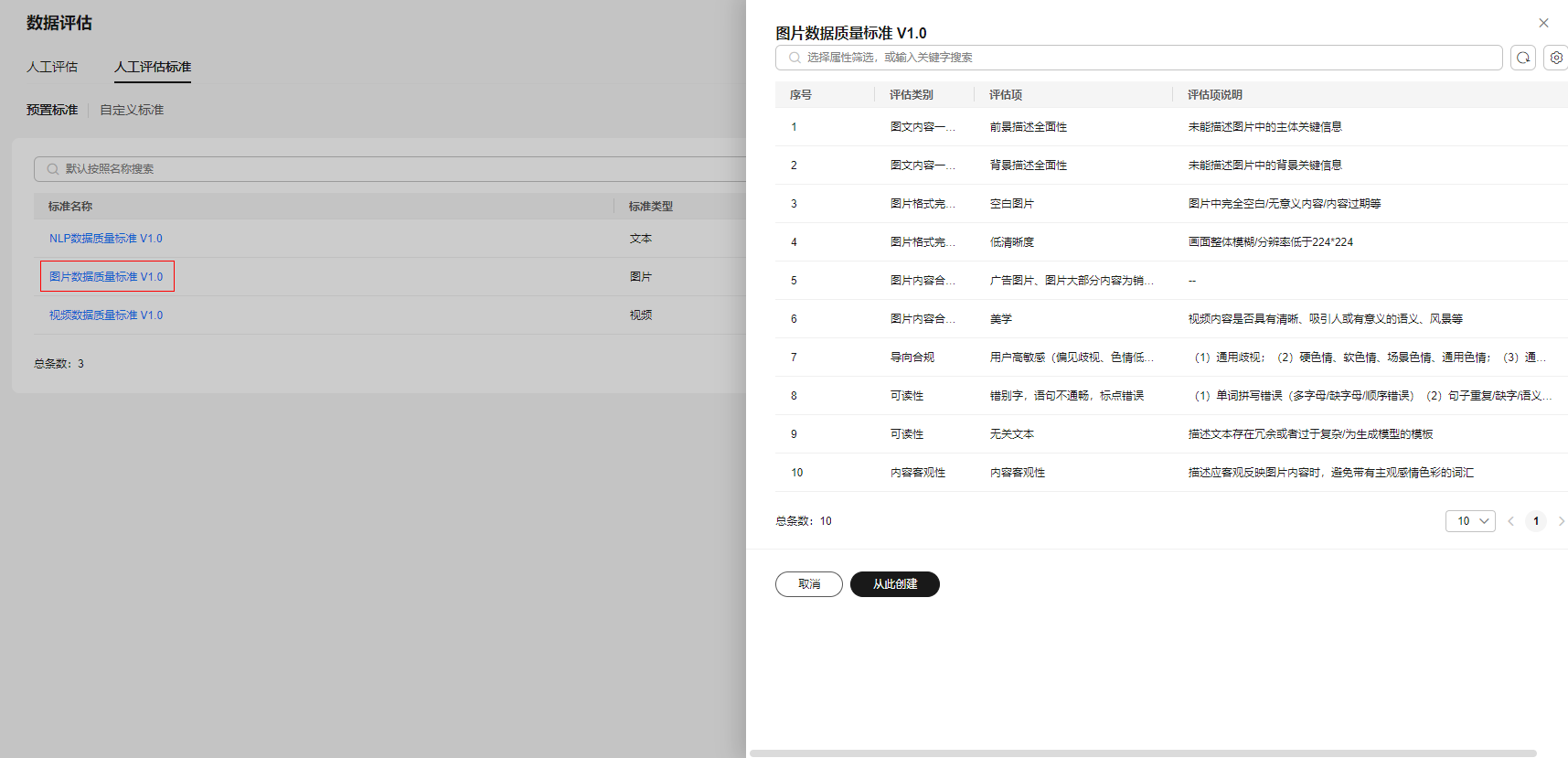The image size is (1568, 758).
Task: Open 视频数据质量标准 V1.0 link
Action: coord(106,315)
